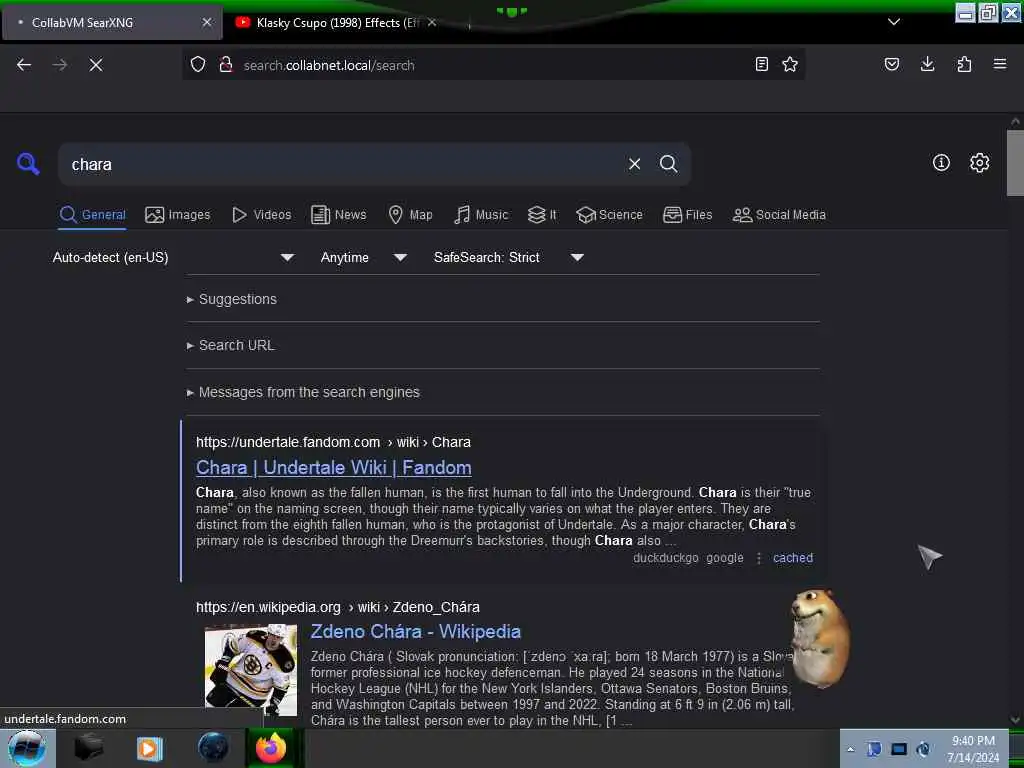The height and width of the screenshot is (768, 1024).
Task: Submit search with magnifier button
Action: [669, 164]
